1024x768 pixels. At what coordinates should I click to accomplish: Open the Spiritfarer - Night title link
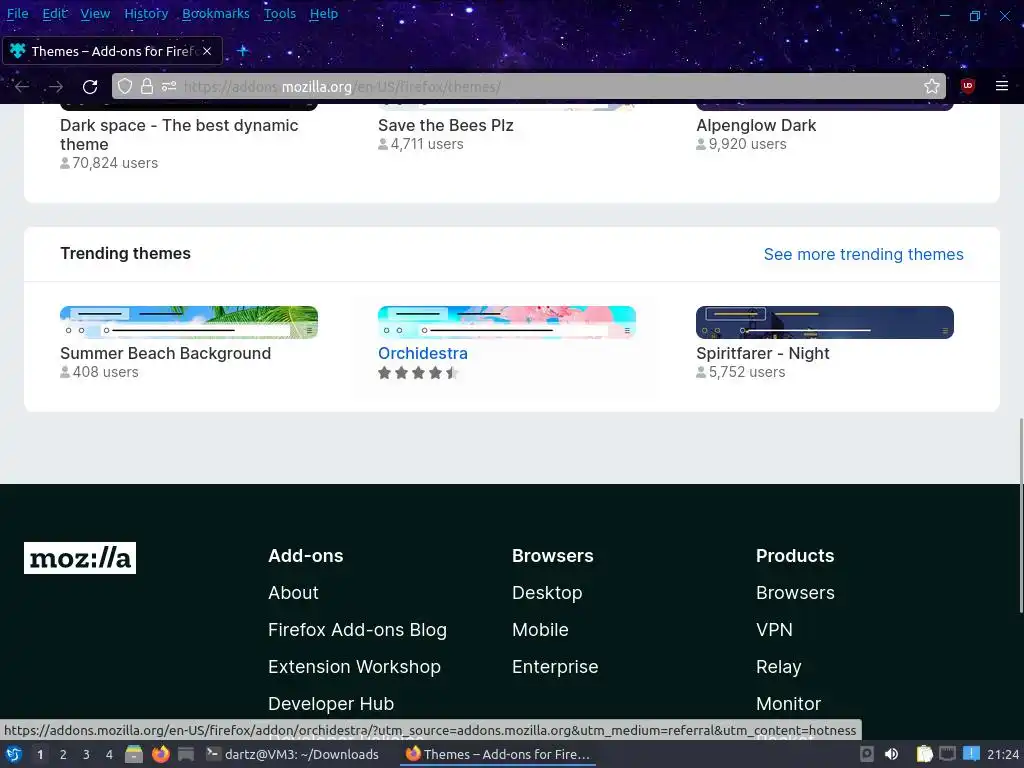(x=763, y=353)
